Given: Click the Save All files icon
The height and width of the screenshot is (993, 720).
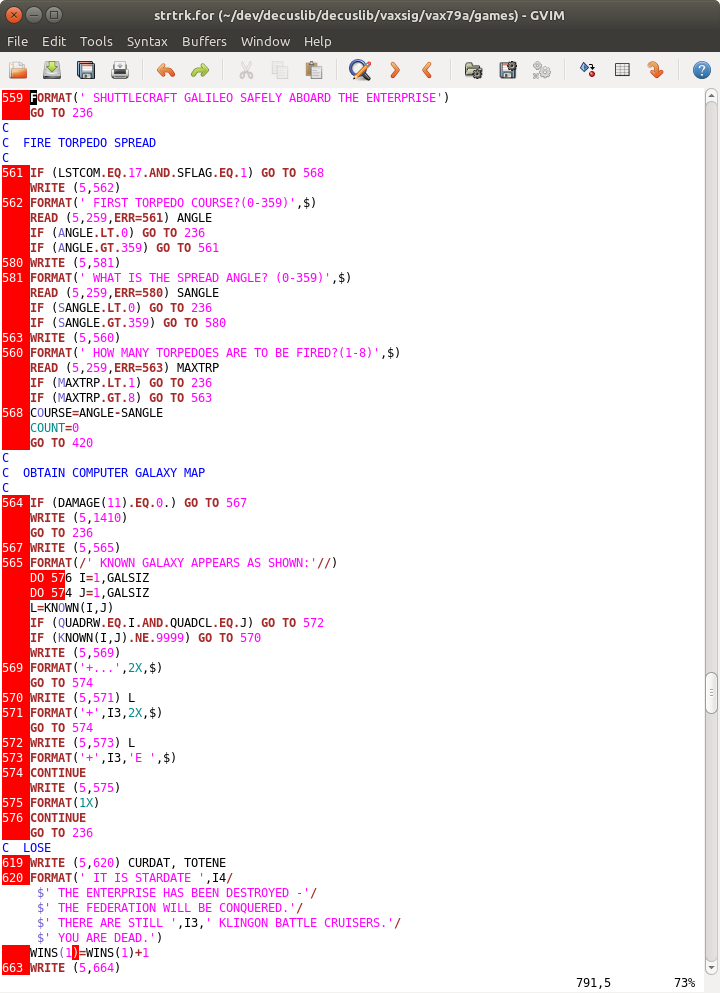Looking at the screenshot, I should 86,70.
